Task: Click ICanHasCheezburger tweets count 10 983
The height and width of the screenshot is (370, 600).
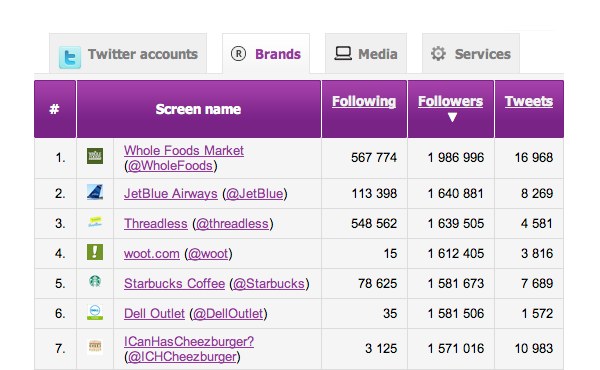Action: coord(534,349)
